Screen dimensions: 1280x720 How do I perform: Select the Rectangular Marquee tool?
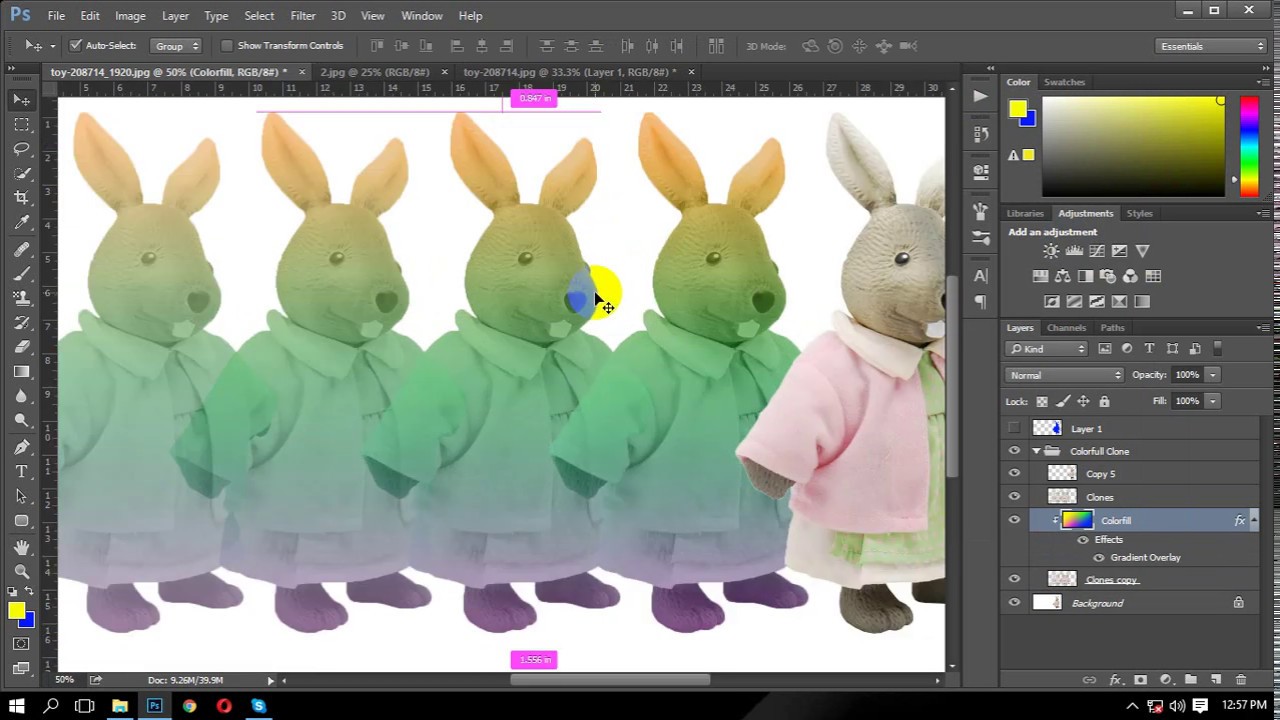[x=21, y=124]
